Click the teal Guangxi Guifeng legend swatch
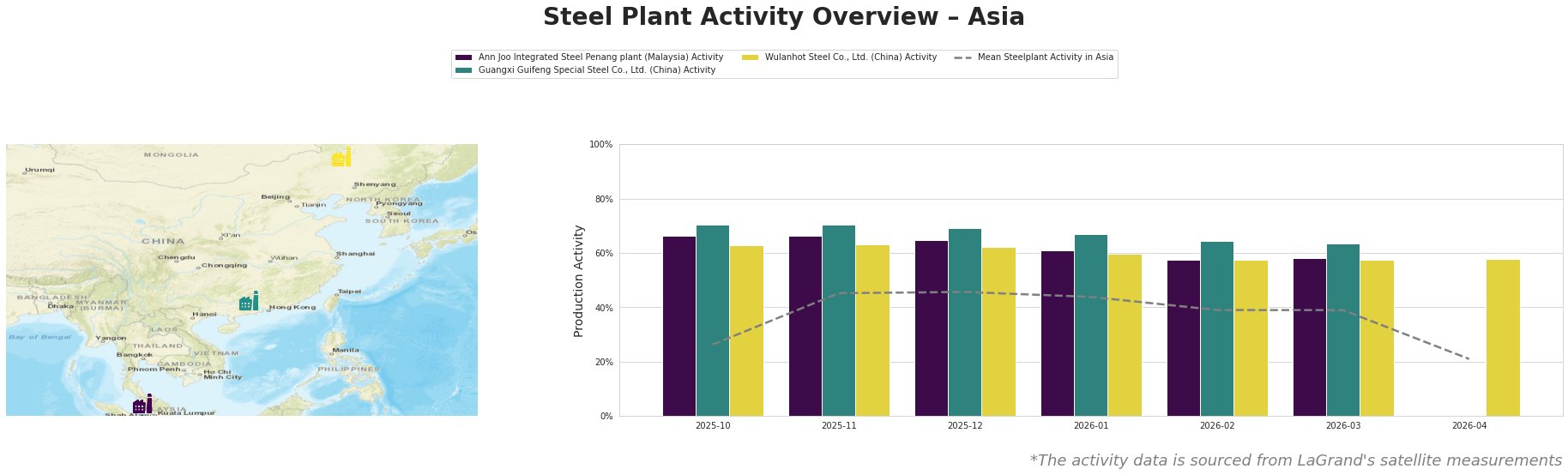Viewport: 1568px width, 475px height. pyautogui.click(x=464, y=70)
